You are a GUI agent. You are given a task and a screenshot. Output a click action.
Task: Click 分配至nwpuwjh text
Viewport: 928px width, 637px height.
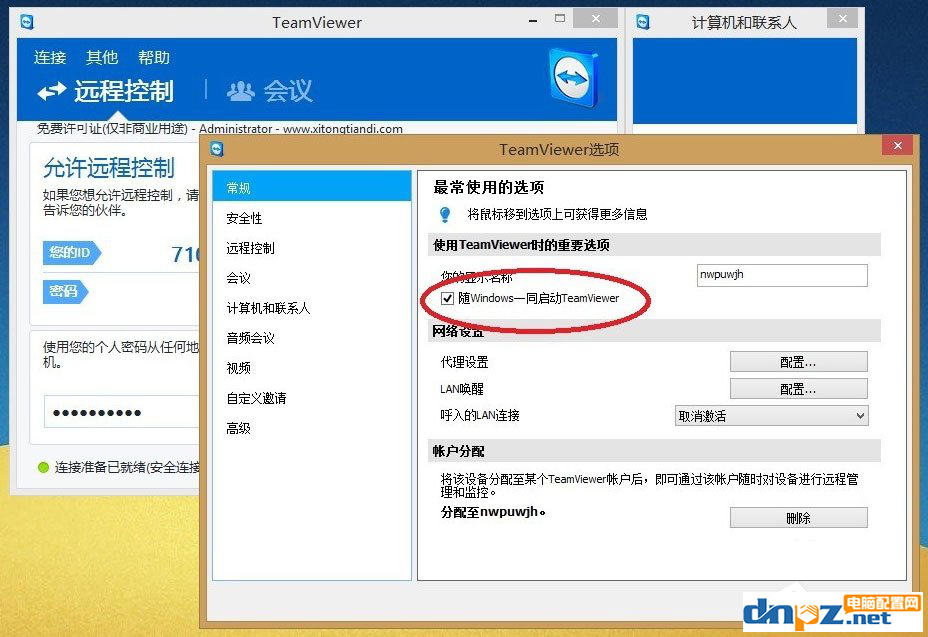coord(492,512)
